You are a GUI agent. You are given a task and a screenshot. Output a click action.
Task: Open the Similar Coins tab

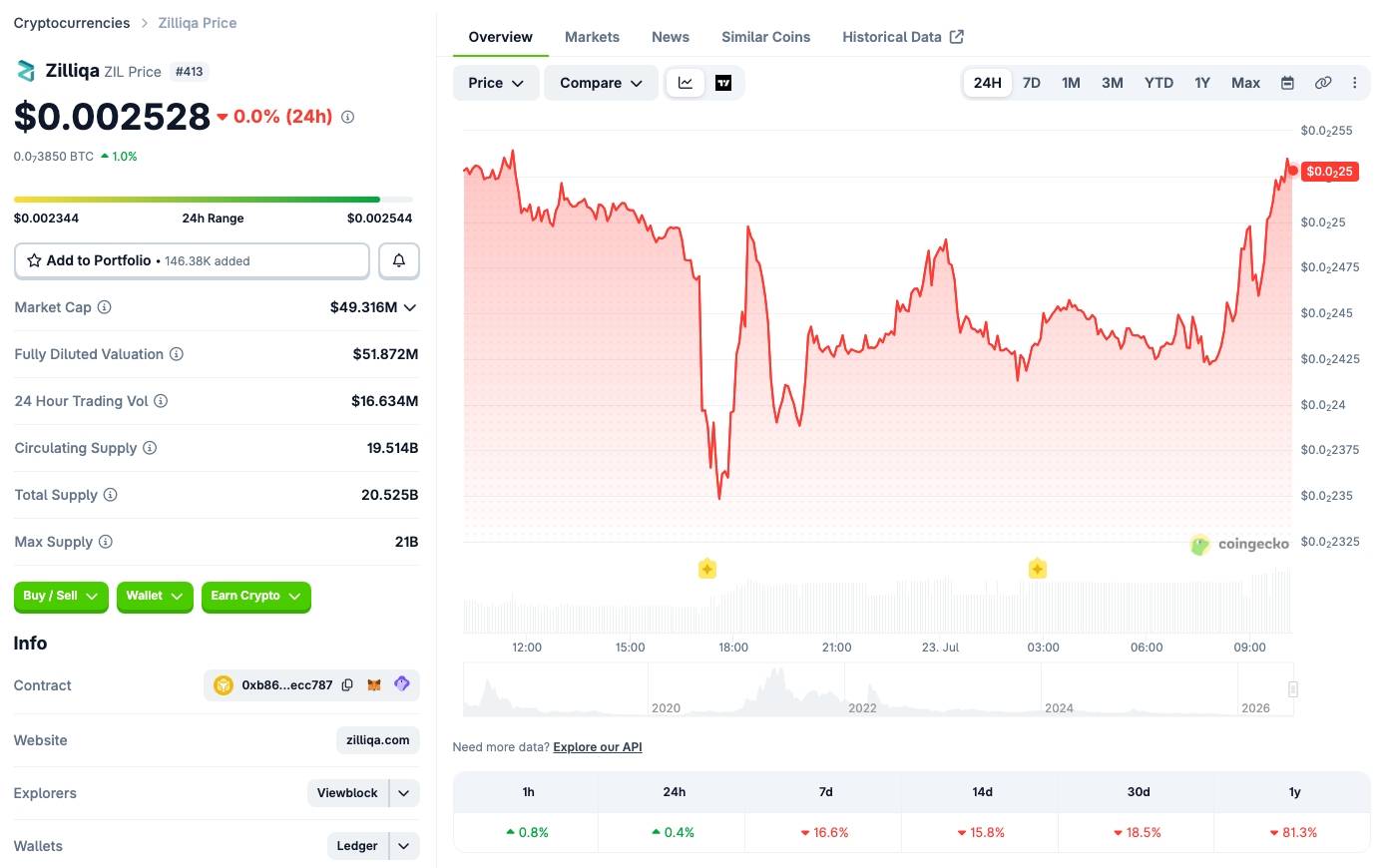[765, 37]
